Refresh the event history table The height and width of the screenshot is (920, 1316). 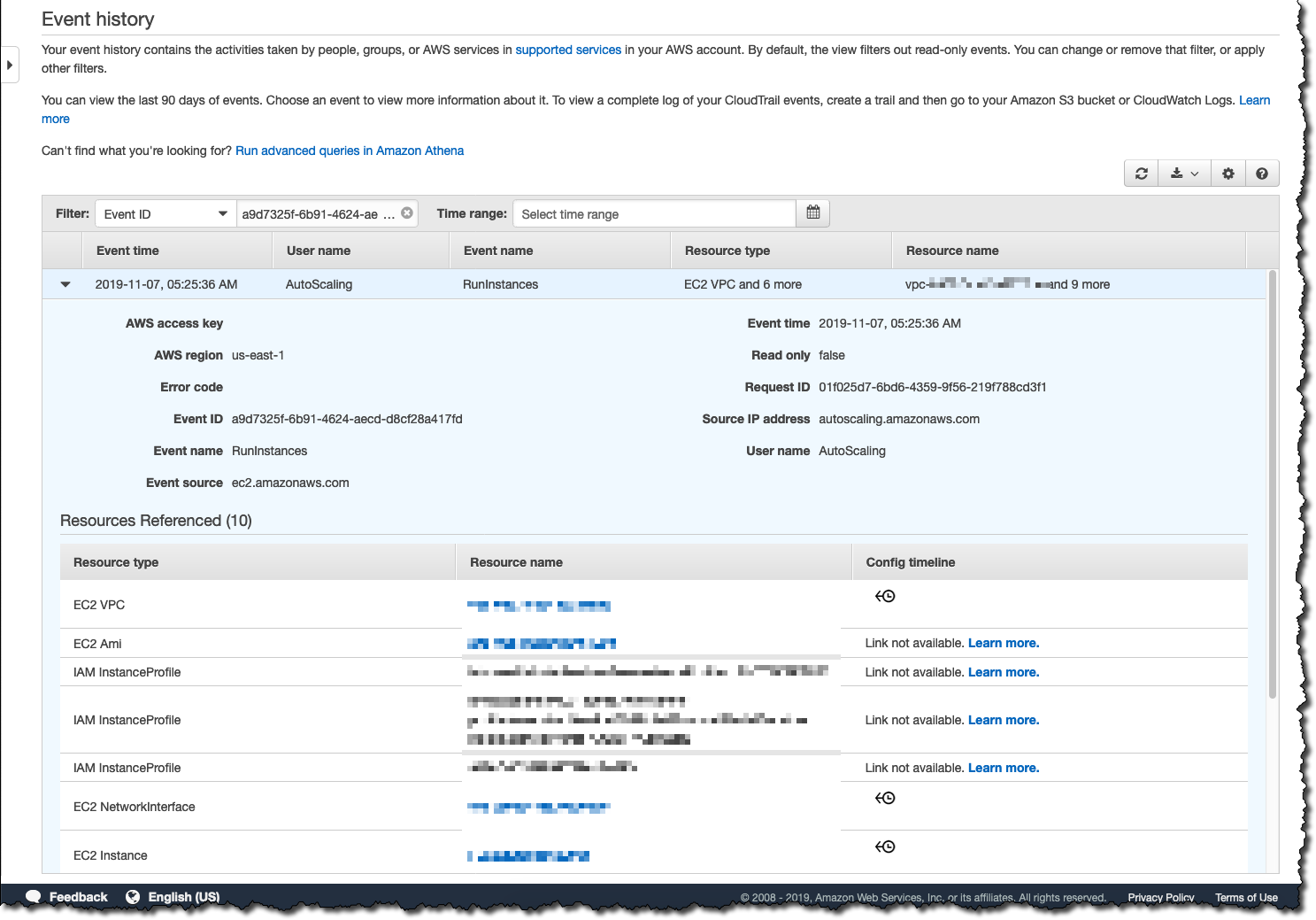tap(1140, 173)
